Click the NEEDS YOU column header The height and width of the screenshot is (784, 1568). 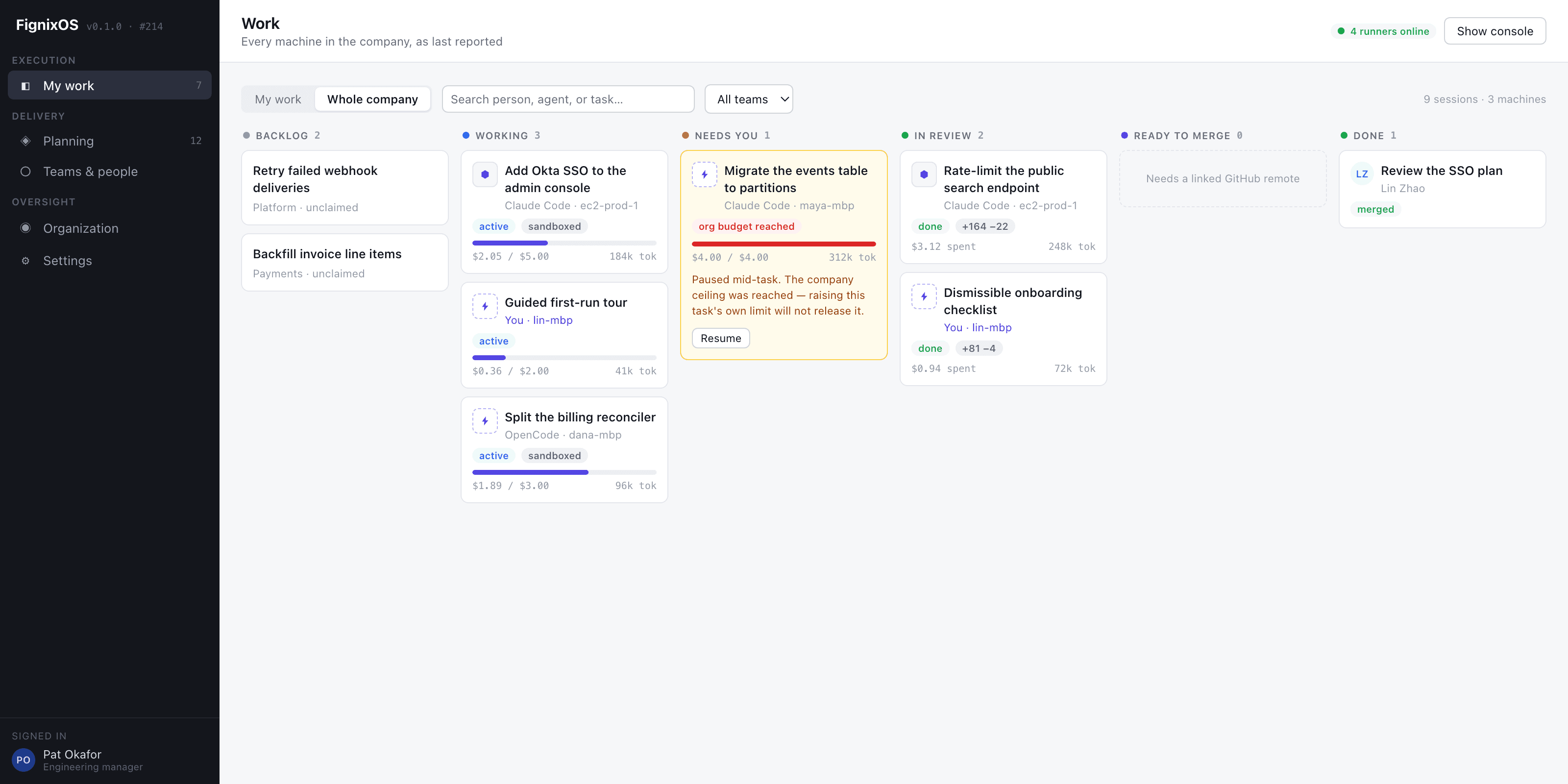(726, 135)
